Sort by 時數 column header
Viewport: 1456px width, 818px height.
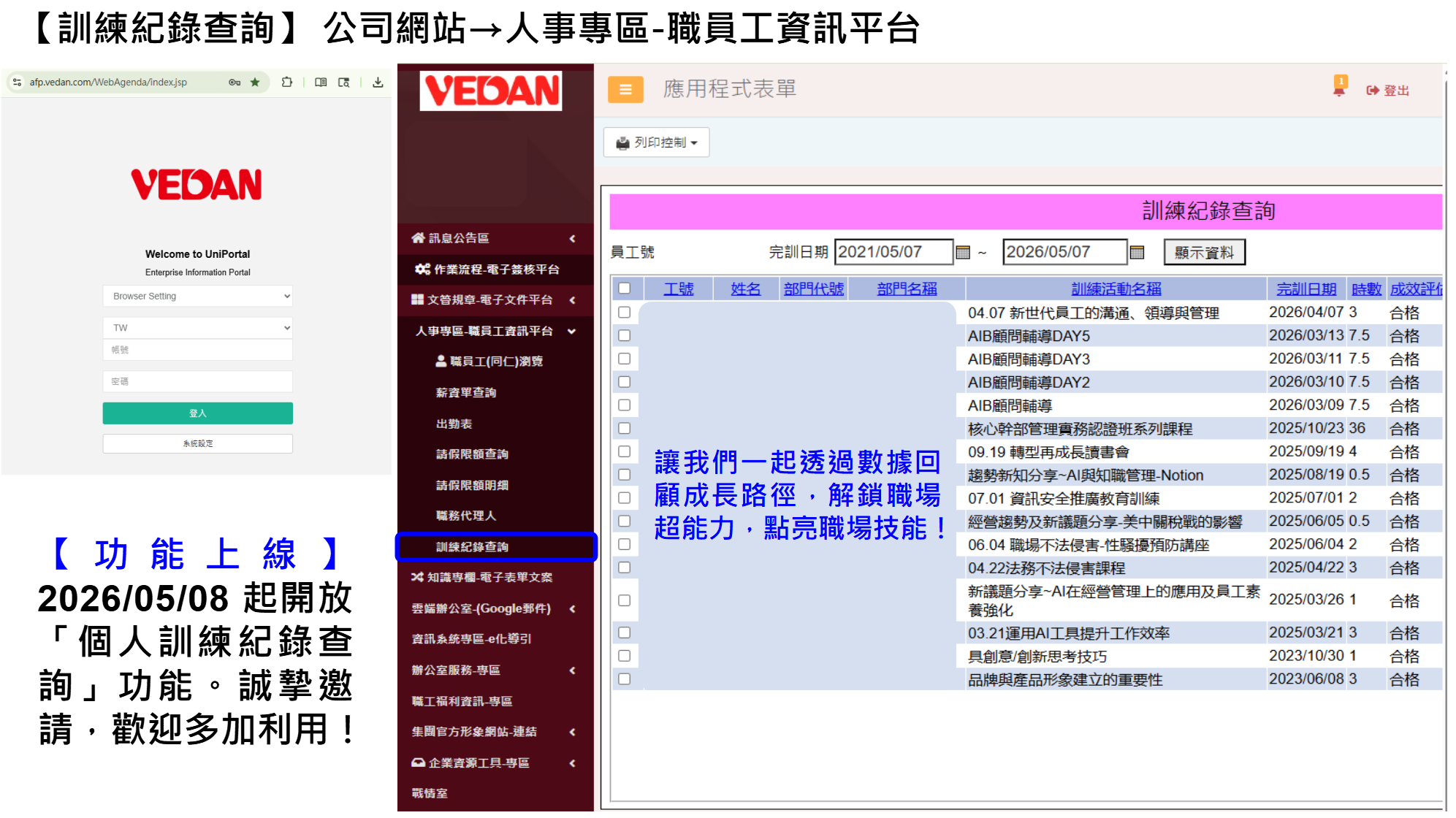point(1366,289)
